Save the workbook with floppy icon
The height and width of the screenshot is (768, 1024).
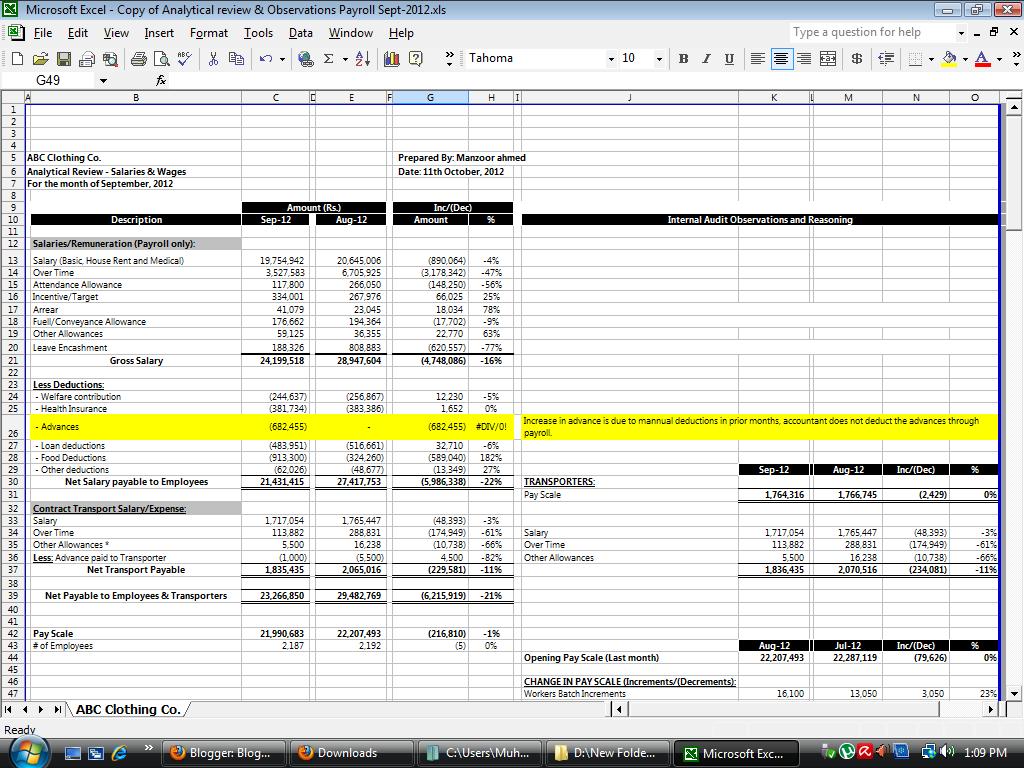click(x=63, y=59)
